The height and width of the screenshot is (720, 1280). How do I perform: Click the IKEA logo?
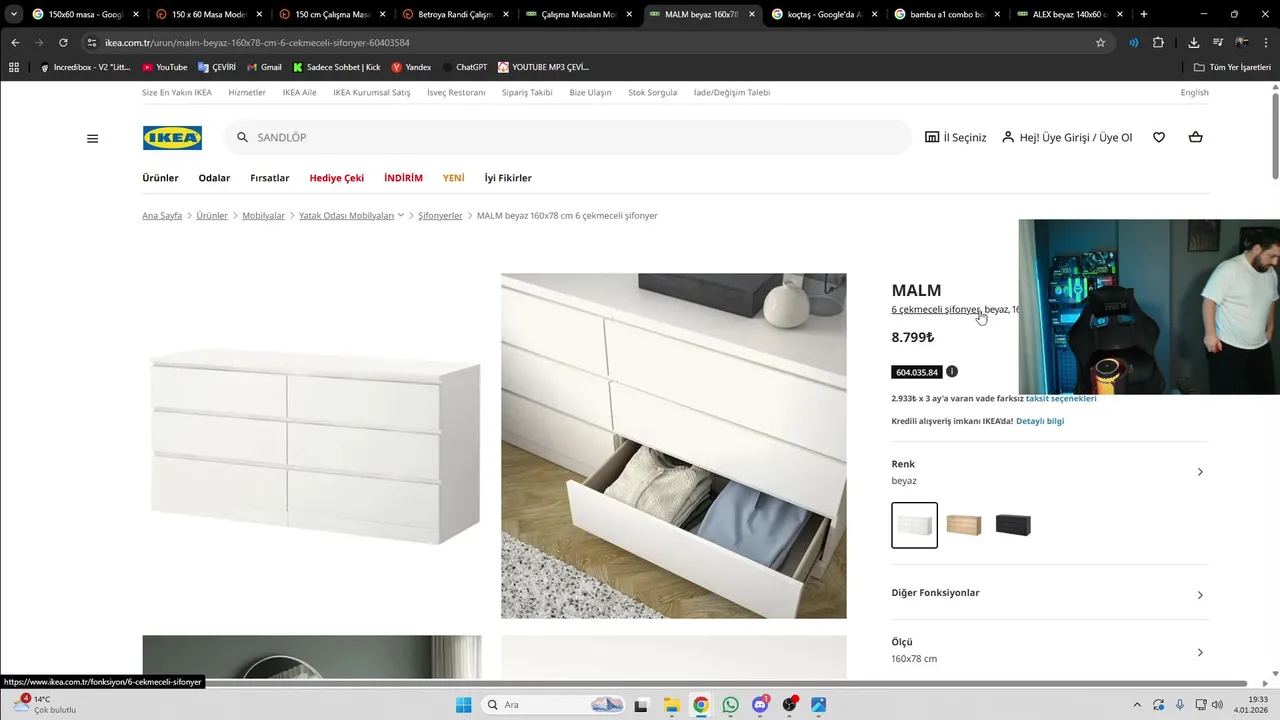coord(172,138)
